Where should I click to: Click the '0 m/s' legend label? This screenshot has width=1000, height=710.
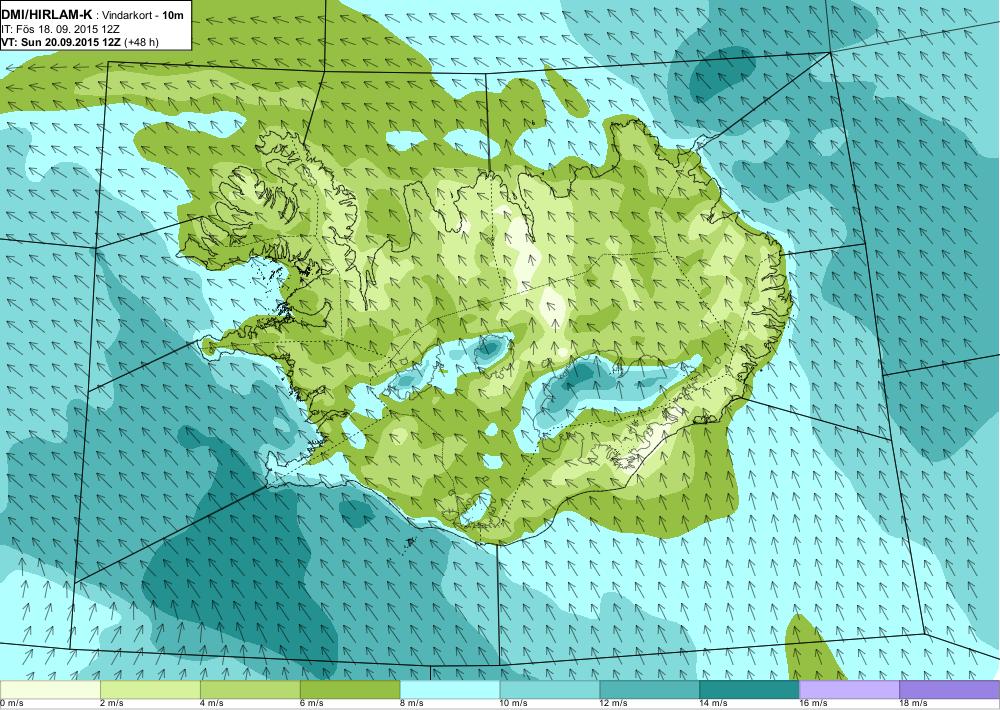11,704
